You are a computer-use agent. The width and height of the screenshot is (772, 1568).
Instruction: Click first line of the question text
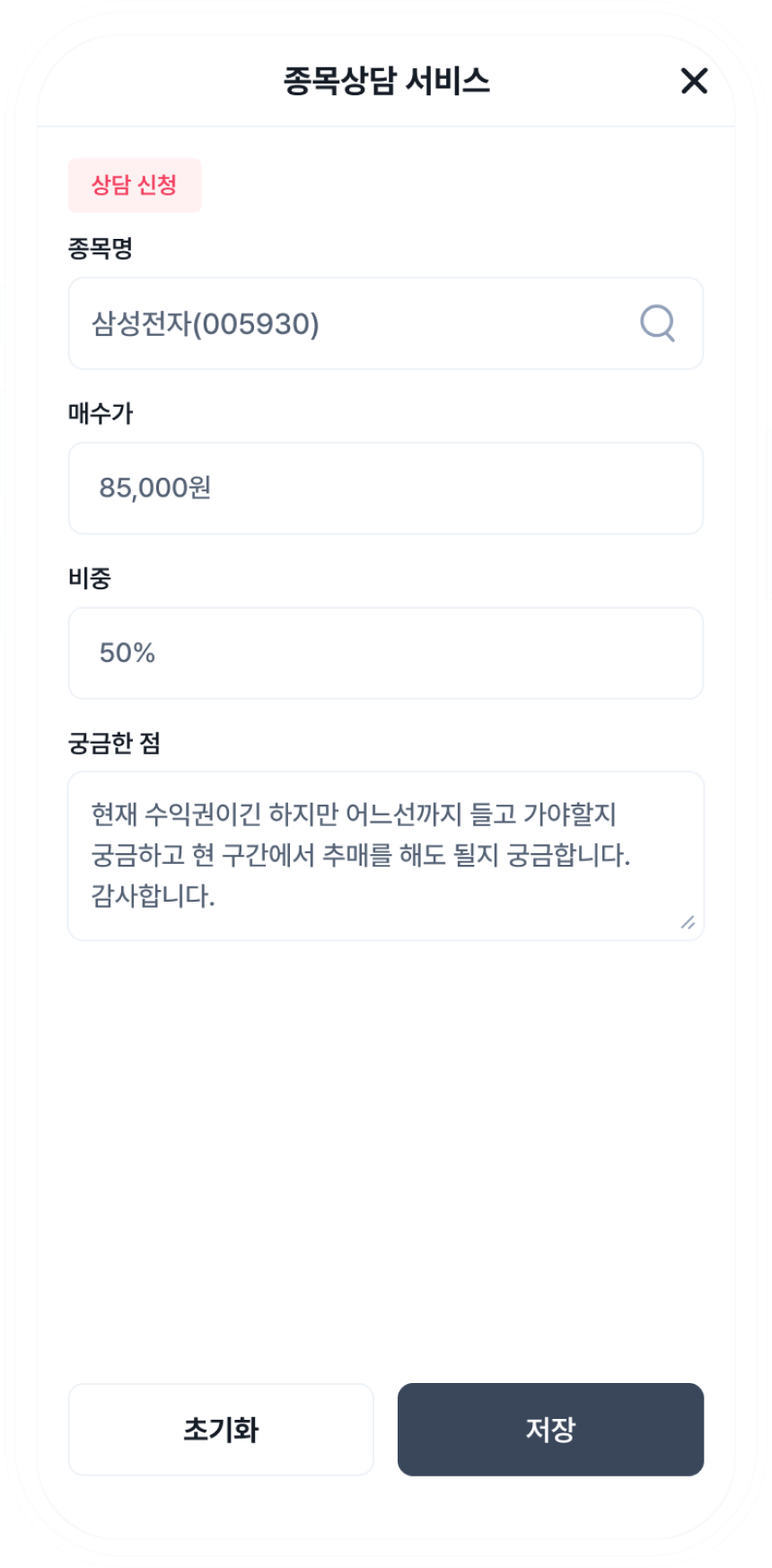354,815
